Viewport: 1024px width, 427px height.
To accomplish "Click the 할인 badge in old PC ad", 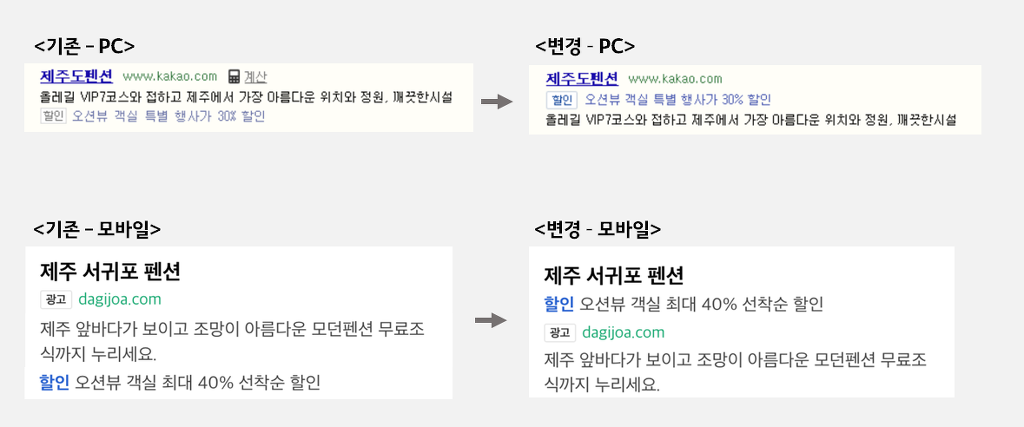I will tap(53, 116).
